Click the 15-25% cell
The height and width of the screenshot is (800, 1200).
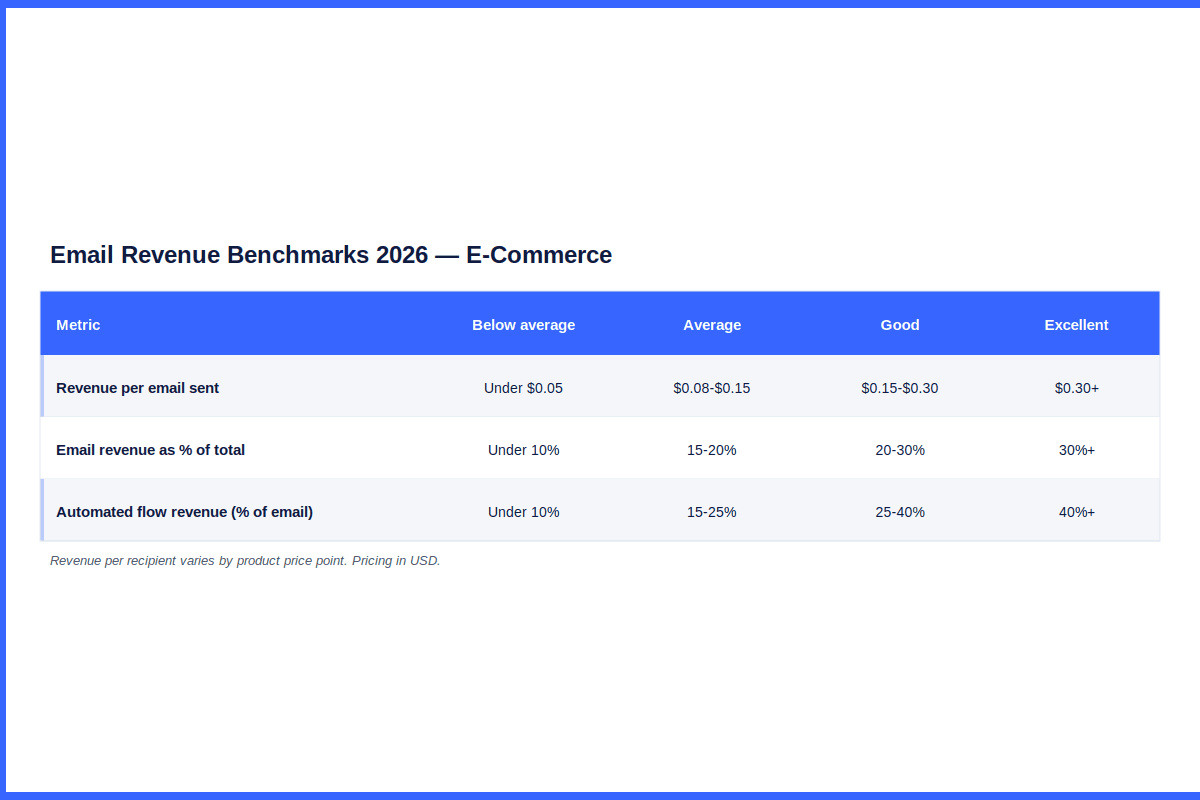tap(712, 511)
